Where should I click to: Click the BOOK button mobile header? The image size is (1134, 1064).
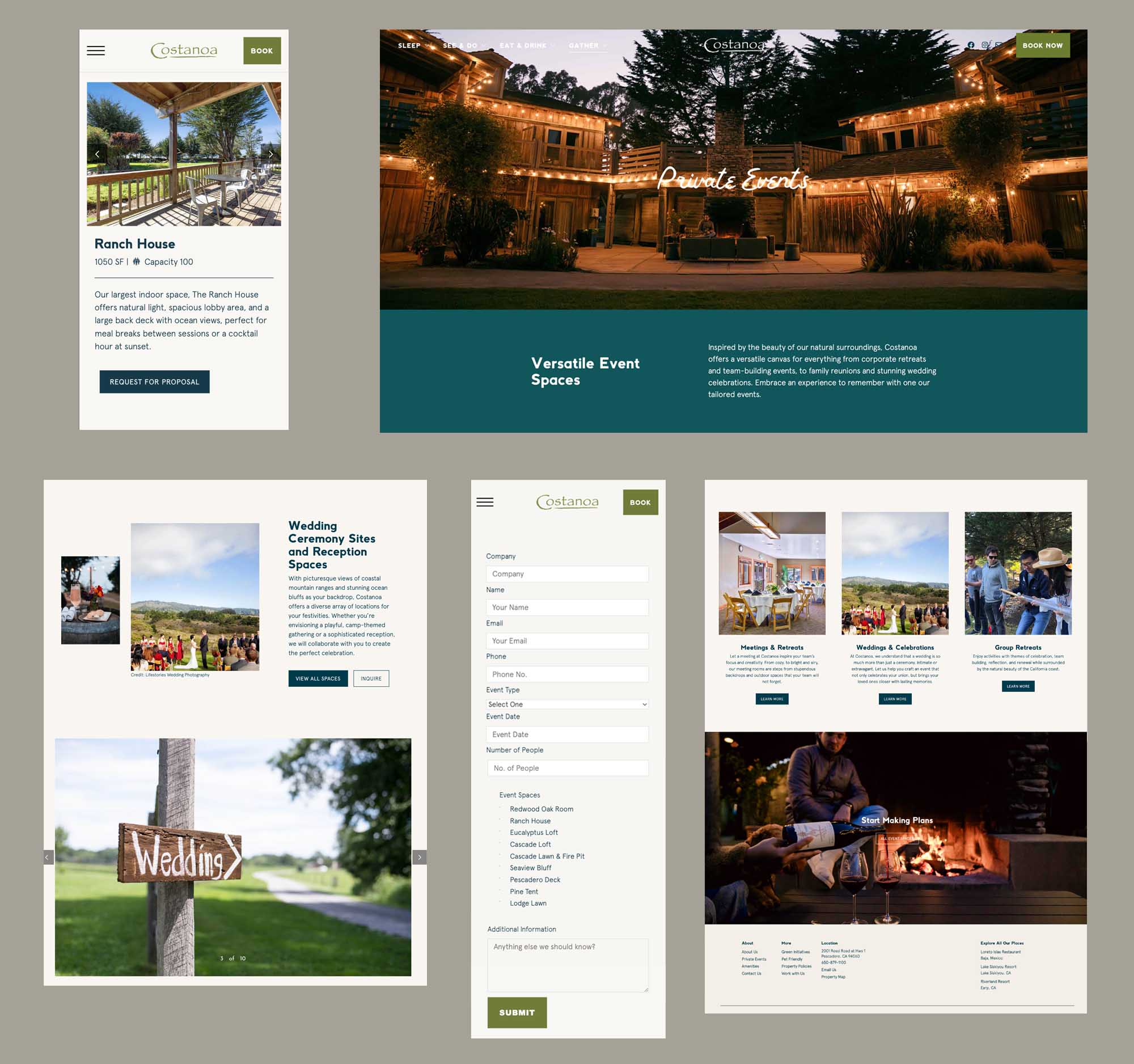click(x=263, y=52)
